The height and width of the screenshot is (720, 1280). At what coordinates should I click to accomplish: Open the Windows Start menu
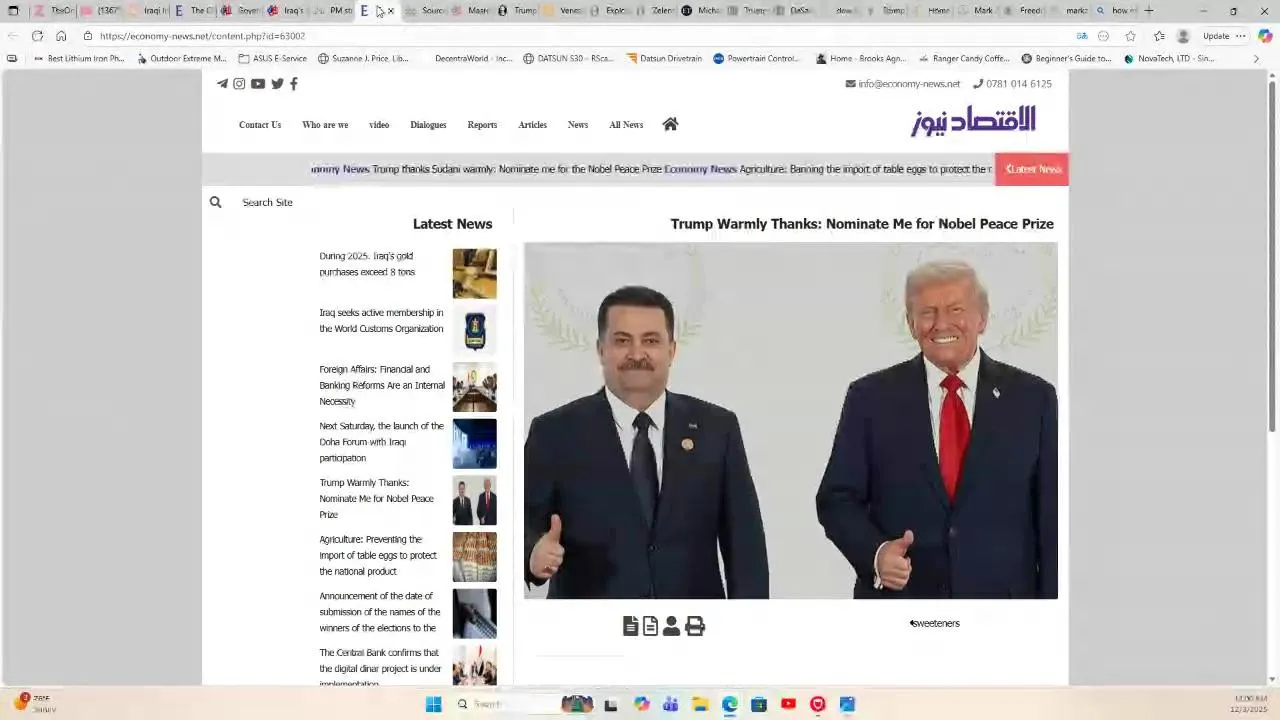(433, 704)
